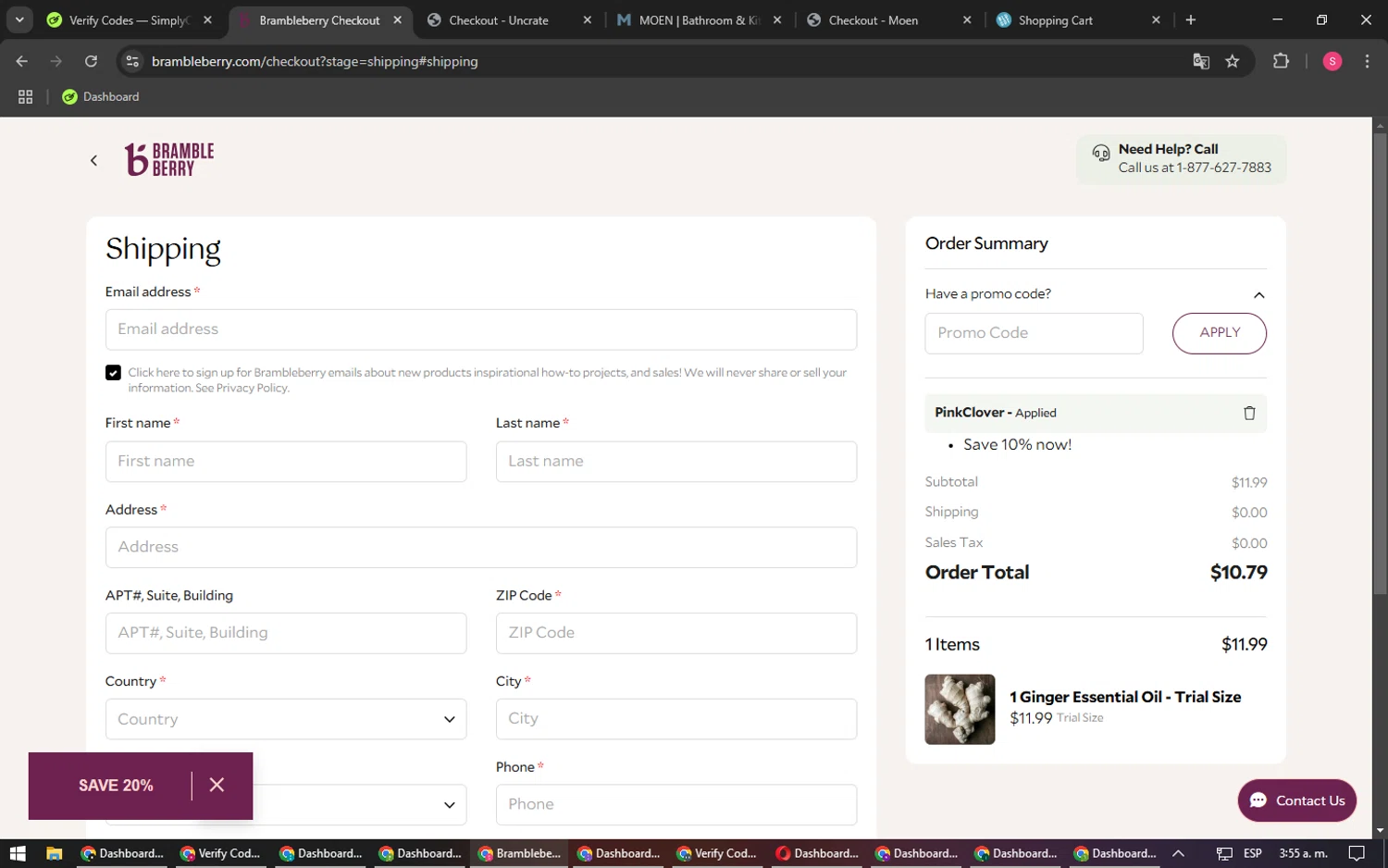Click the Bramble Berry logo
Screen dimensions: 1388x868
click(x=169, y=159)
